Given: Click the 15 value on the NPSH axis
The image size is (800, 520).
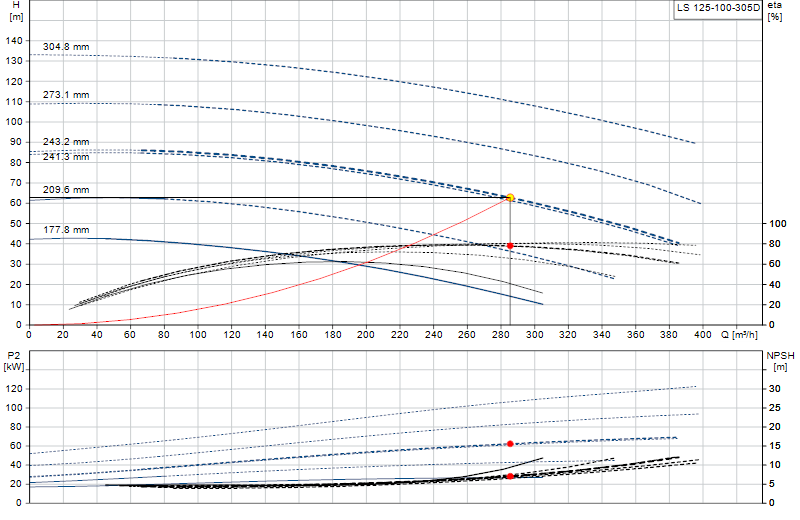Looking at the screenshot, I should [x=774, y=446].
